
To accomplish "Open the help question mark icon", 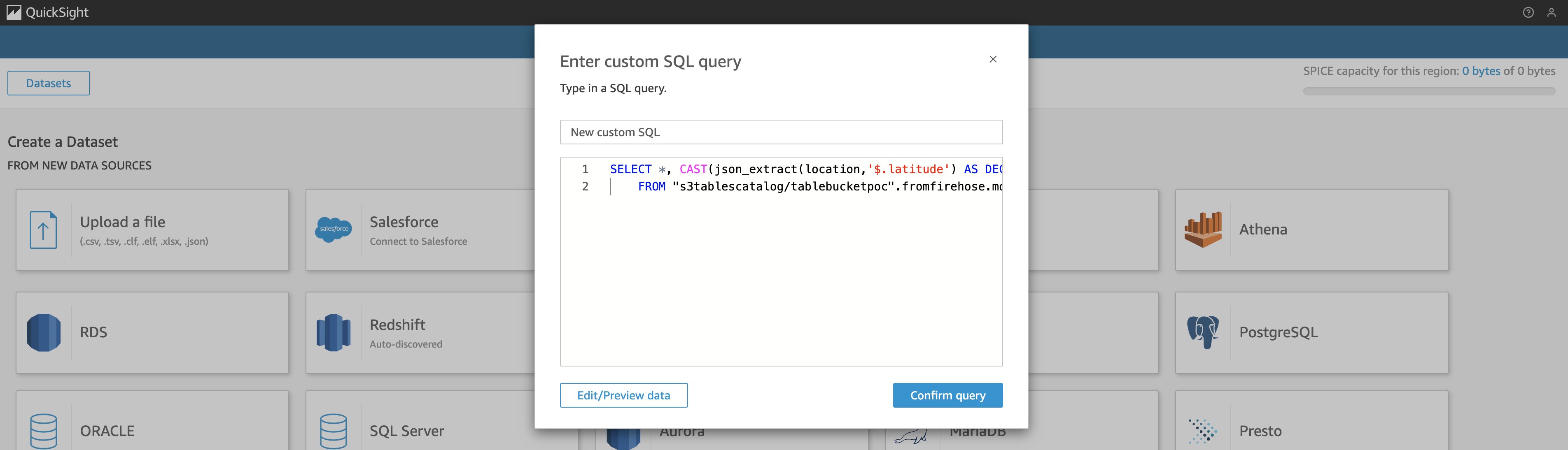I will [x=1528, y=12].
